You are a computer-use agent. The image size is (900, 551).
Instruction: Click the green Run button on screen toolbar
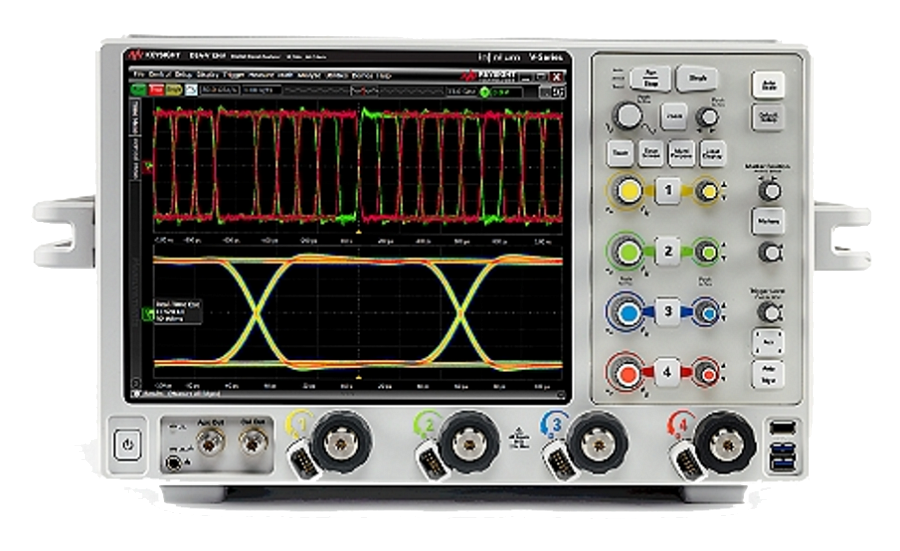click(x=138, y=90)
